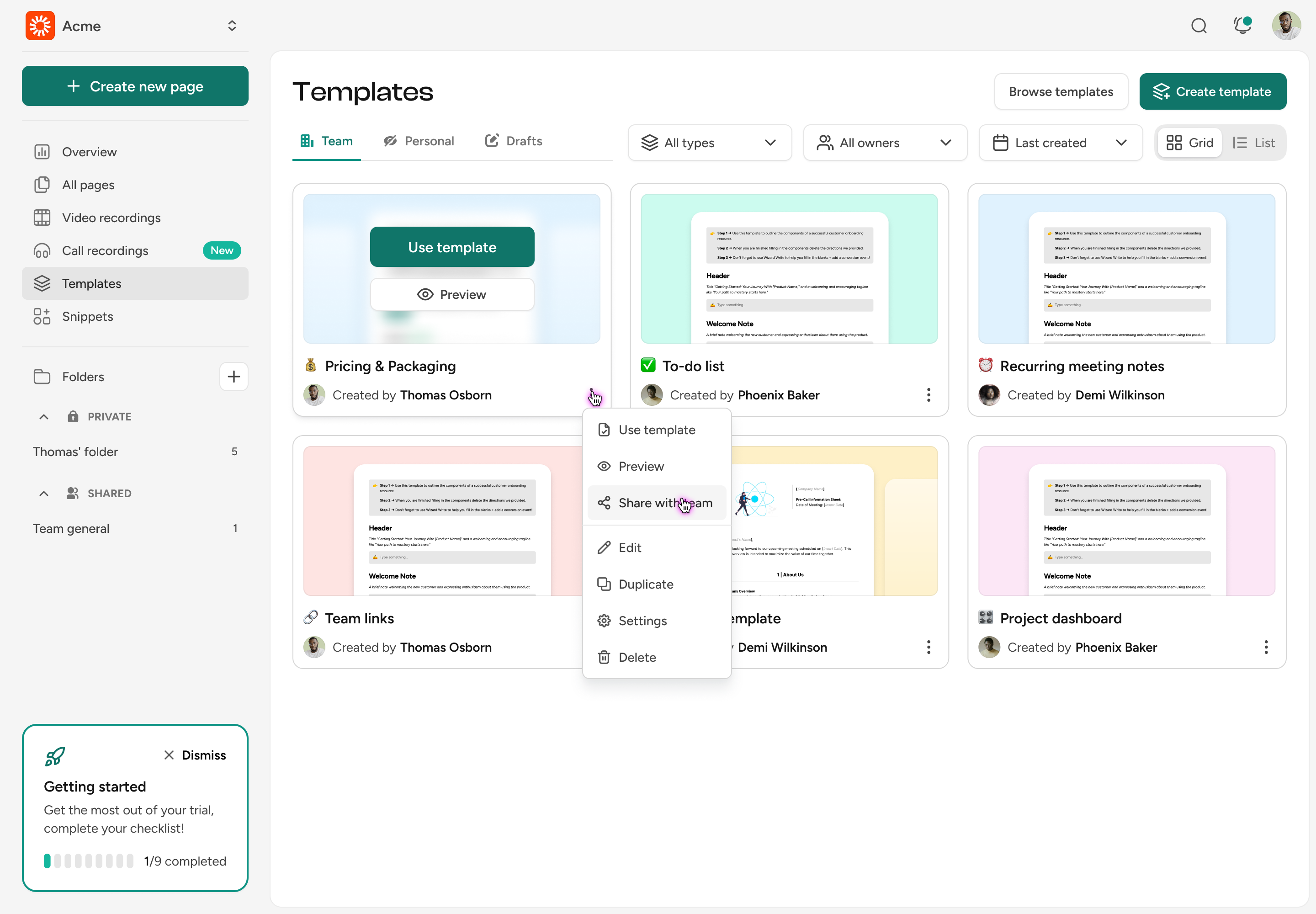
Task: Open the search magnifier icon
Action: 1199,26
